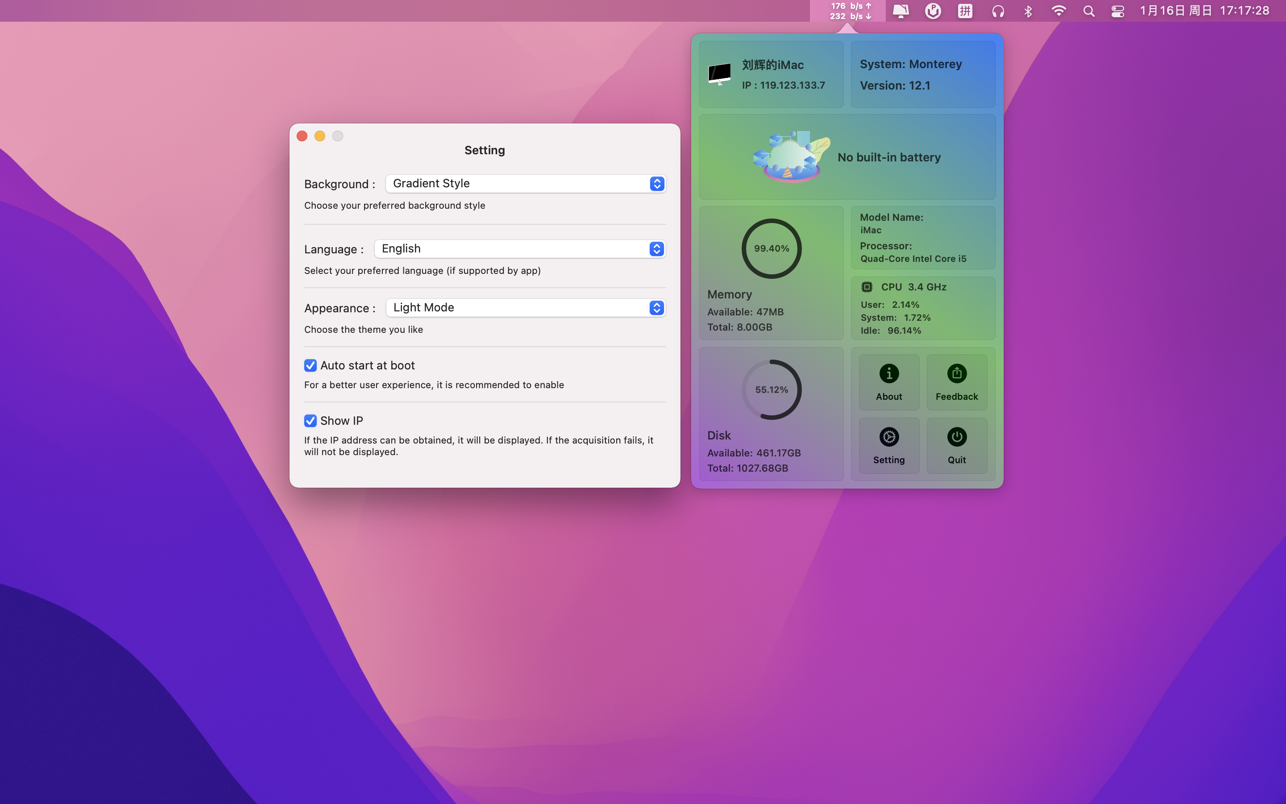1286x804 pixels.
Task: Open Spotlight search in menu bar
Action: pyautogui.click(x=1088, y=11)
